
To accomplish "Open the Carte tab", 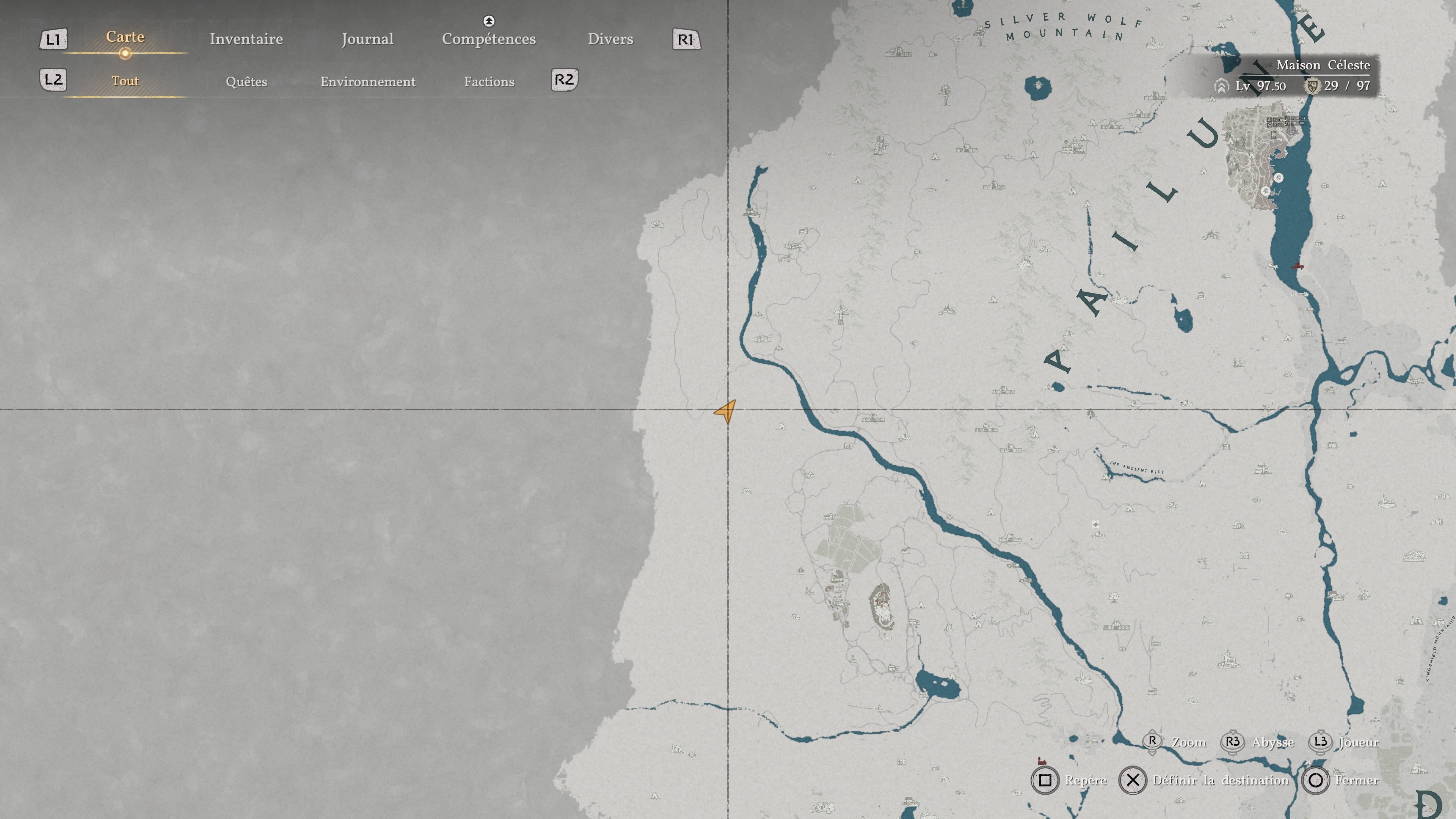I will (125, 37).
